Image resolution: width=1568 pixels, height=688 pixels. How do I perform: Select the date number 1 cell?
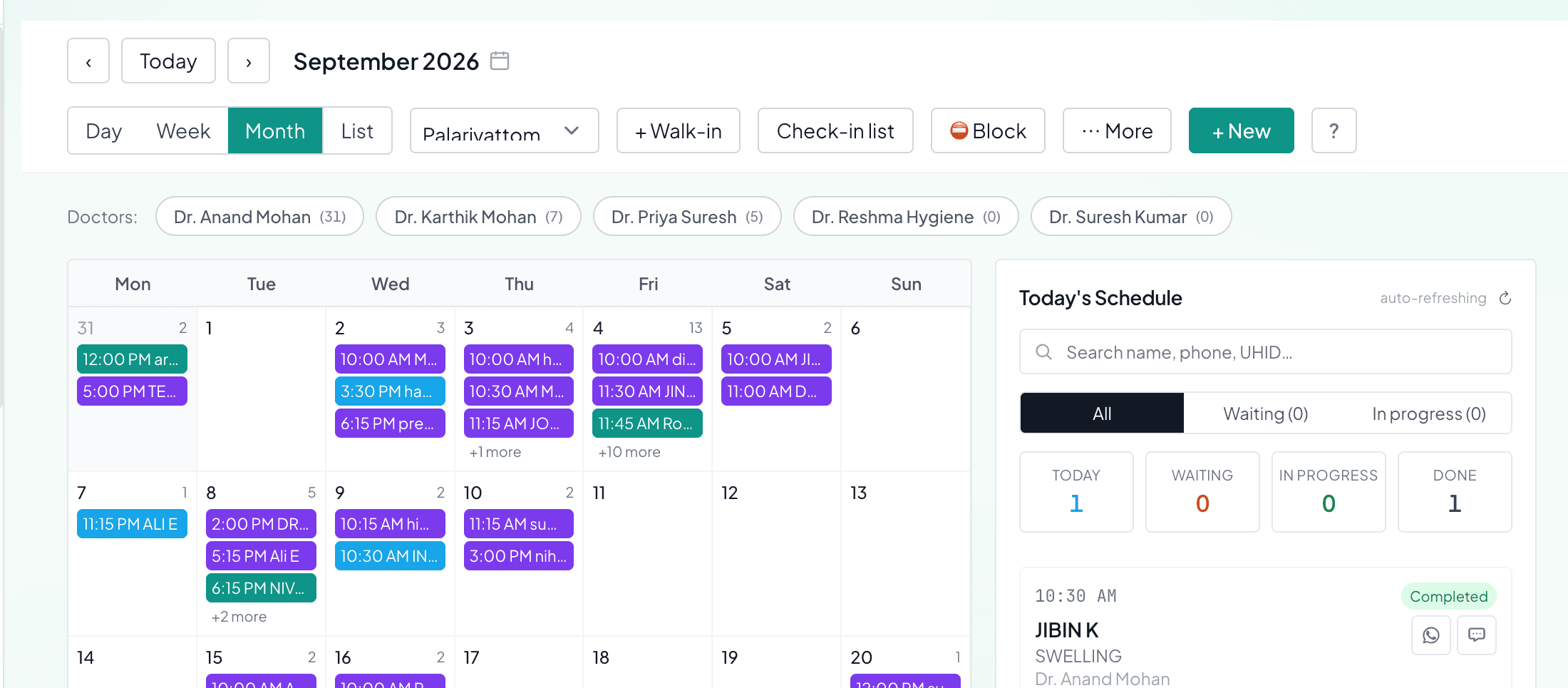tap(261, 389)
